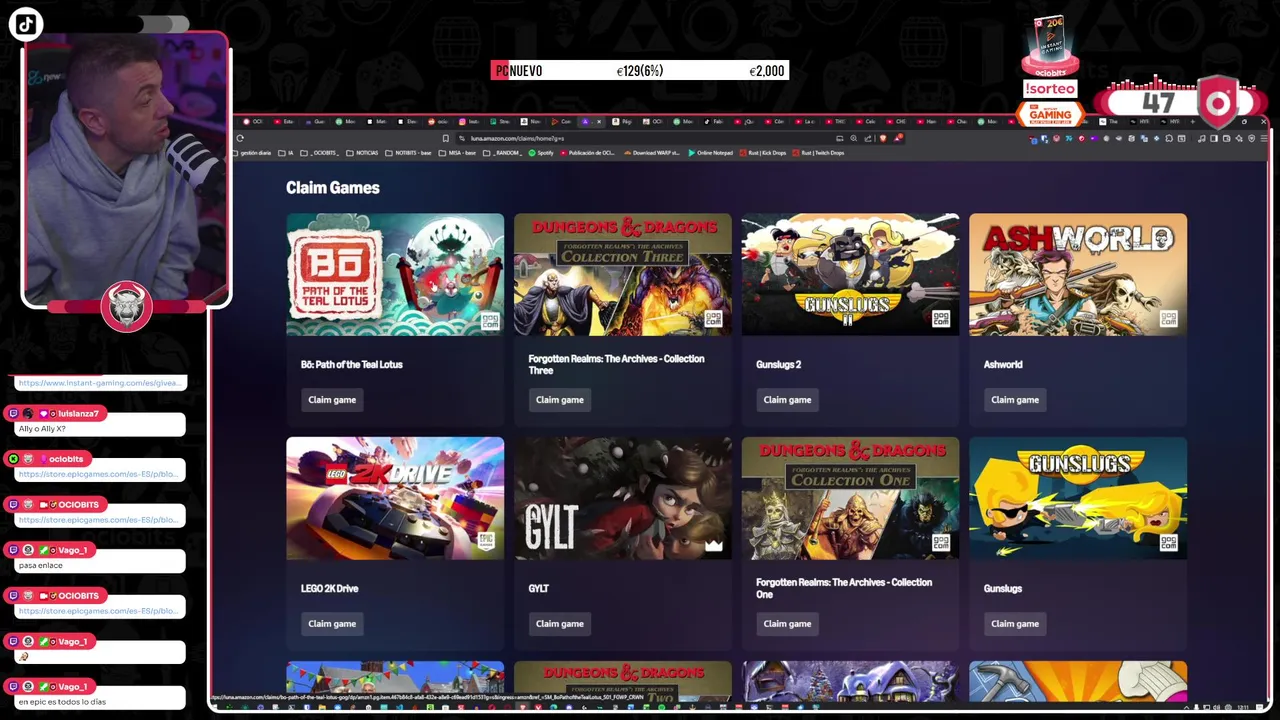Click Claim game under GYLT

(560, 624)
